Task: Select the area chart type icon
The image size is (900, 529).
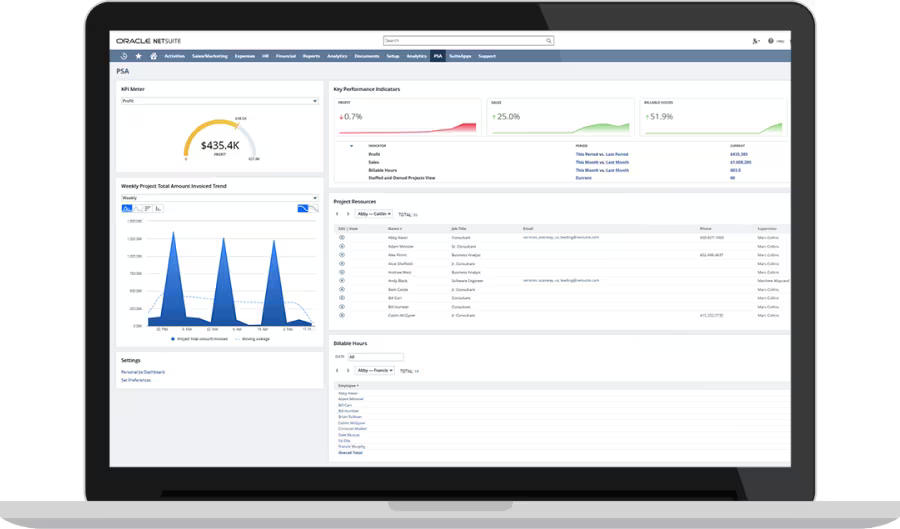Action: coord(127,208)
